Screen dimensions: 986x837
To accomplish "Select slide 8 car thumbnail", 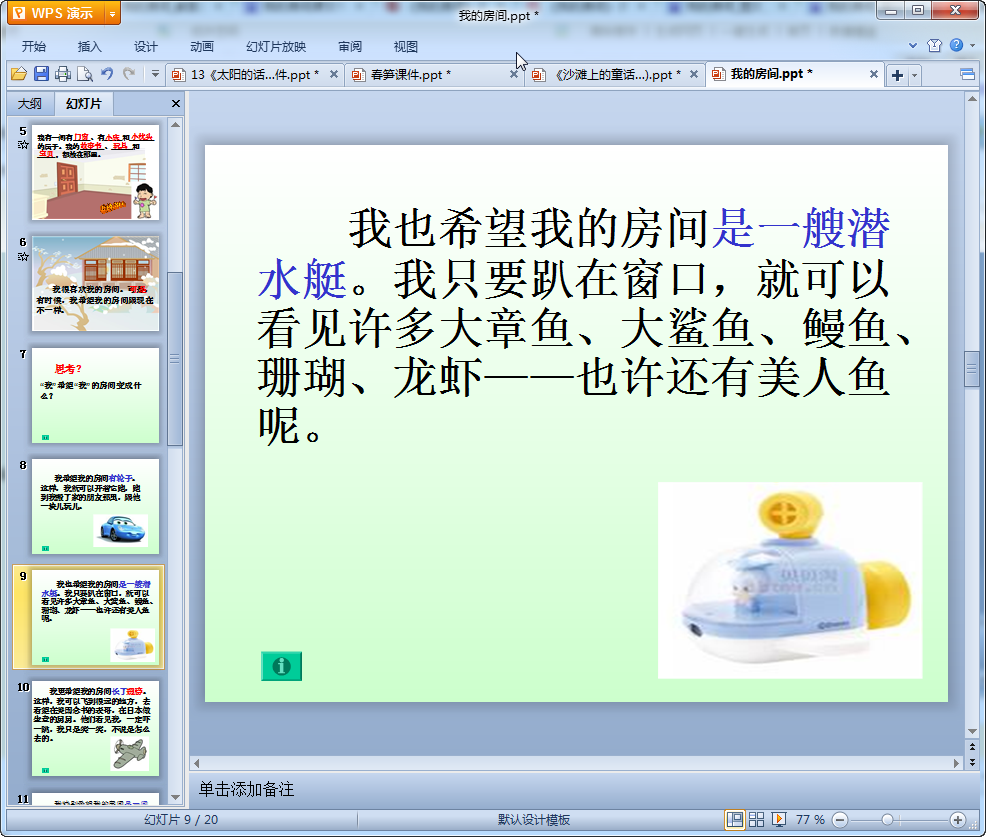I will (x=96, y=506).
